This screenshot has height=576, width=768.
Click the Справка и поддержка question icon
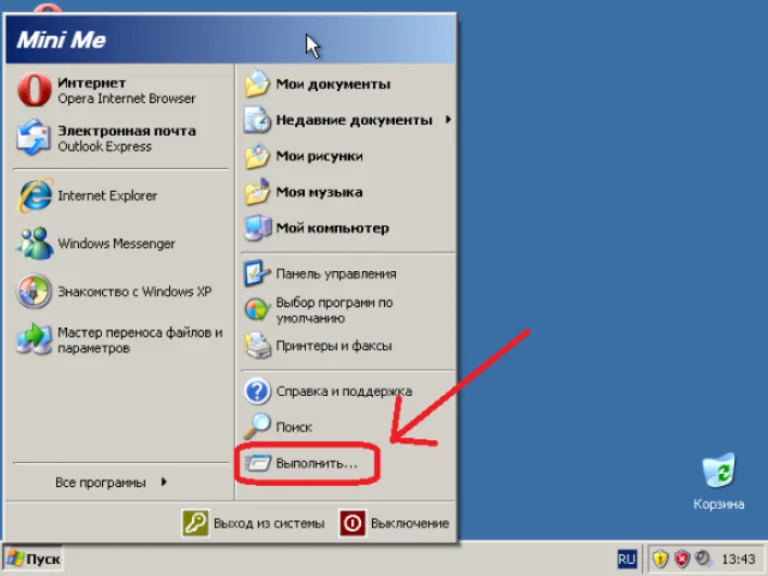click(257, 391)
